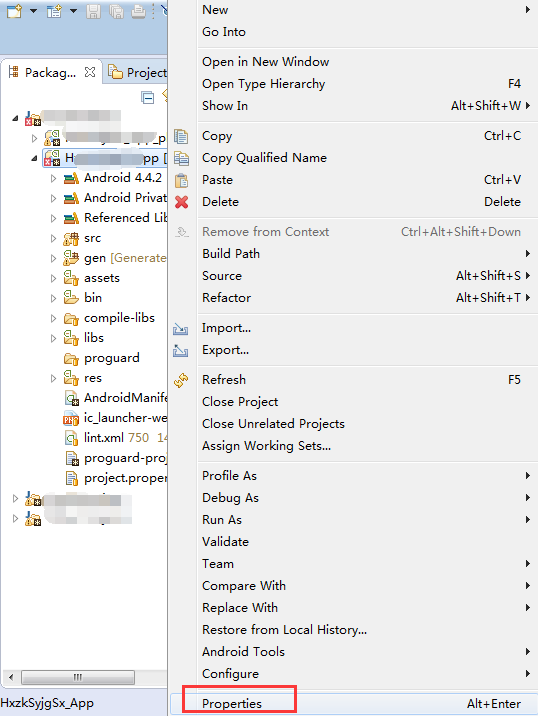Image resolution: width=538 pixels, height=716 pixels.
Task: Choose Open in New Window
Action: (368, 62)
